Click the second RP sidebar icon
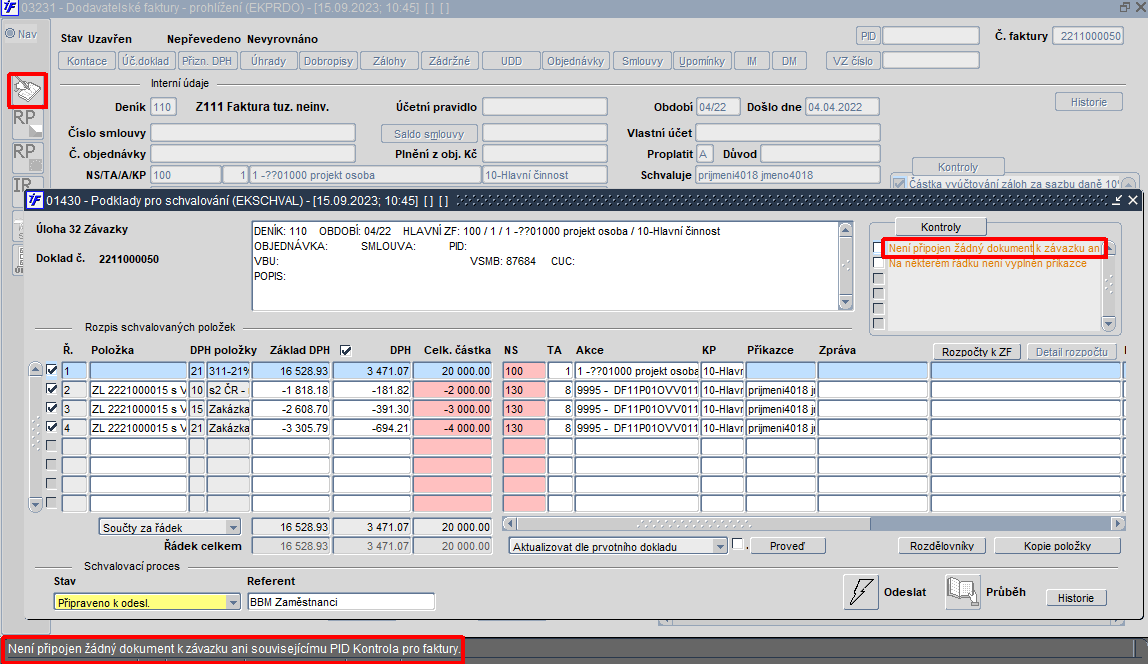Viewport: 1148px width, 664px height. pos(27,157)
